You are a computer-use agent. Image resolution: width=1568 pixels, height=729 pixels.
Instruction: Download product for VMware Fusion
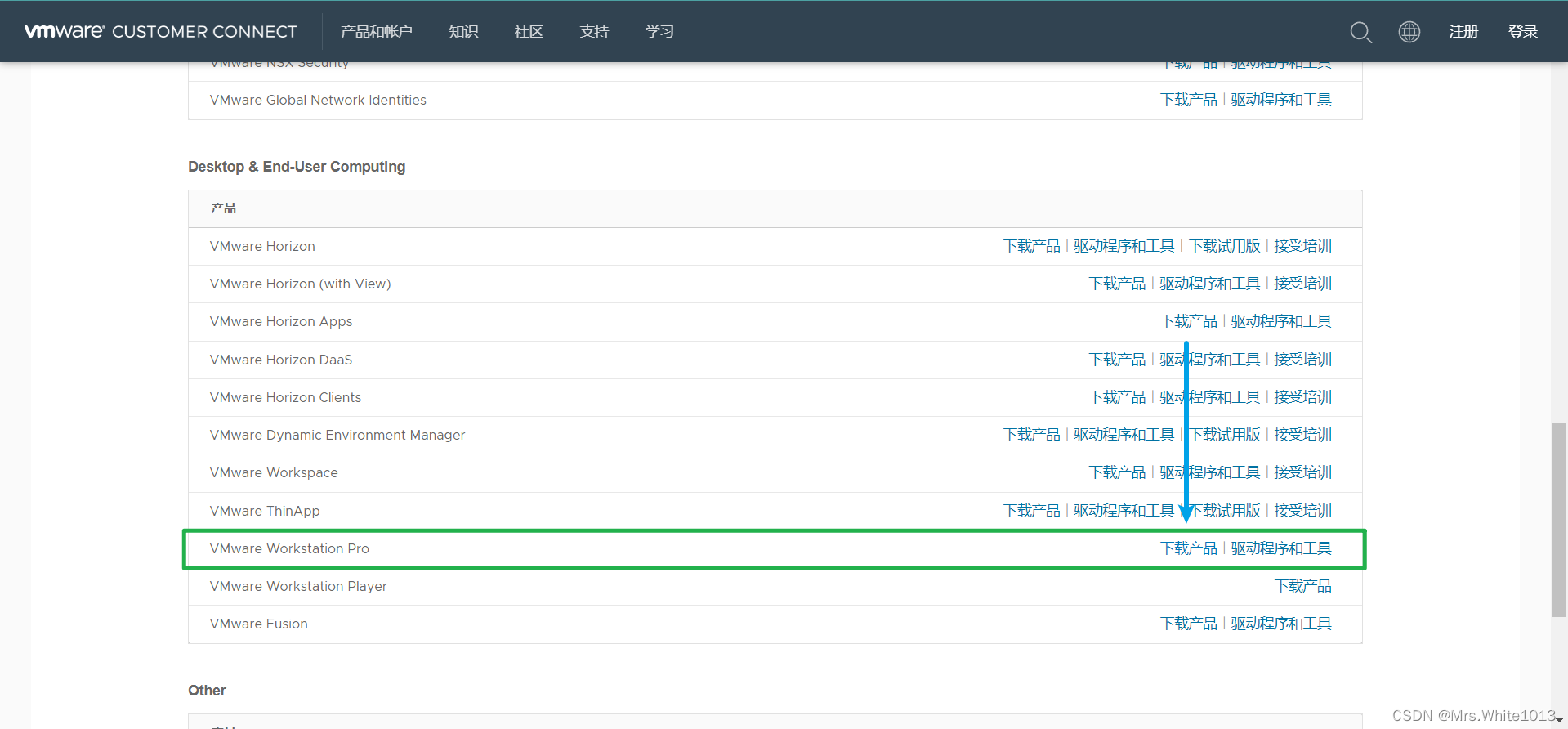point(1189,624)
